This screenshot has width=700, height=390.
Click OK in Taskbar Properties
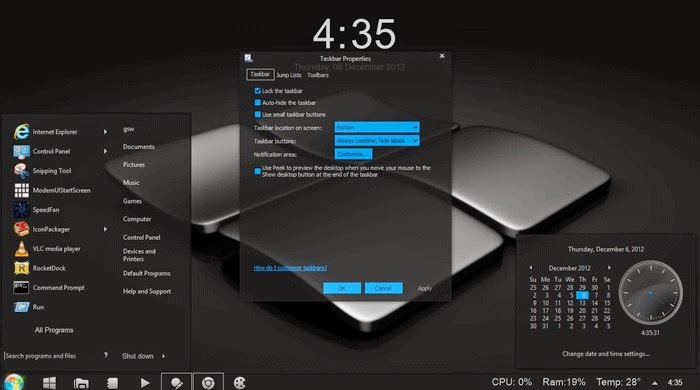pyautogui.click(x=342, y=288)
